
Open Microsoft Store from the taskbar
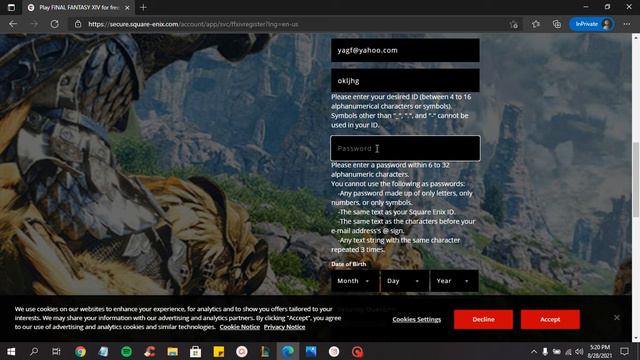[x=196, y=351]
